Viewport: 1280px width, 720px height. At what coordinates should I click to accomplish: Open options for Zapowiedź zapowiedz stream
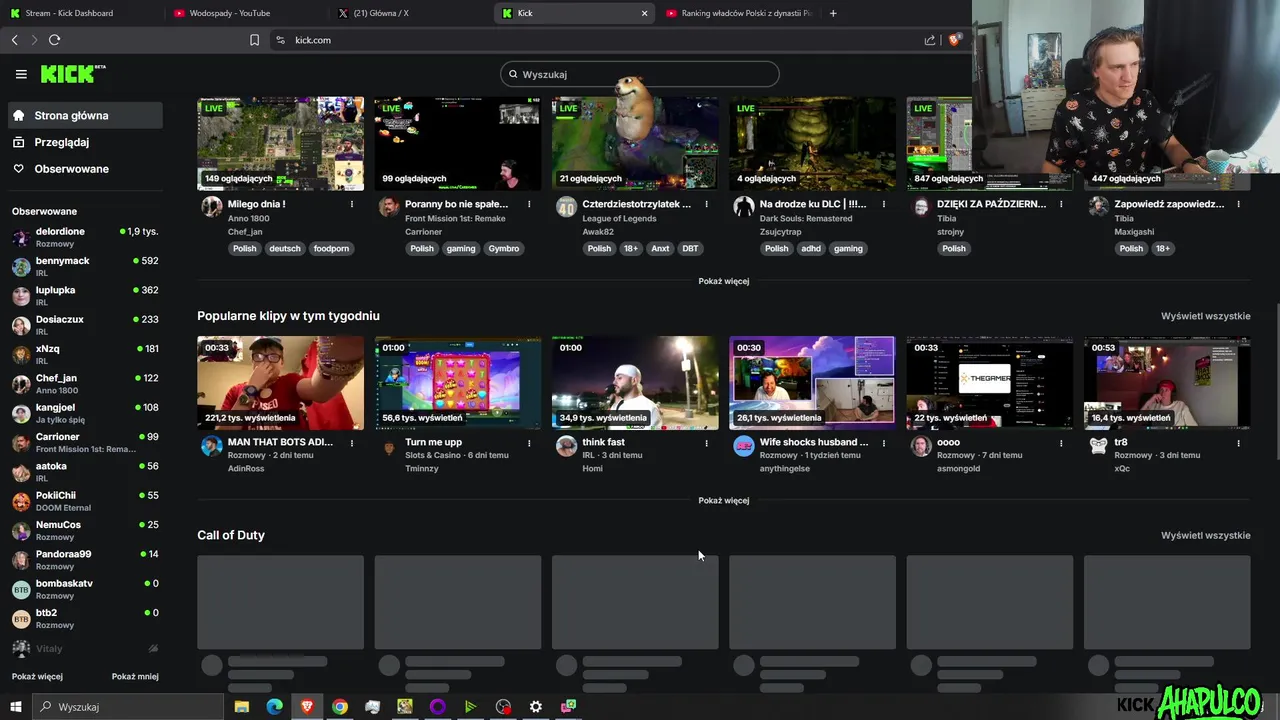point(1238,204)
